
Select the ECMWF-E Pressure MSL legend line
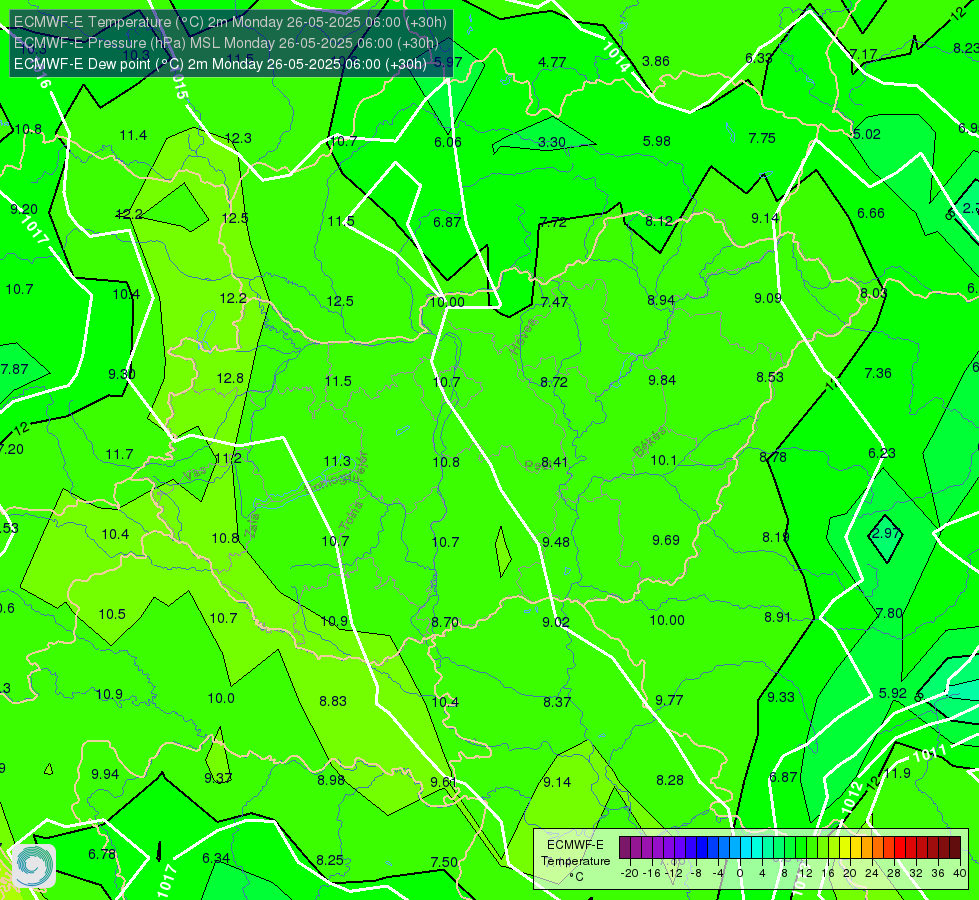(x=226, y=43)
